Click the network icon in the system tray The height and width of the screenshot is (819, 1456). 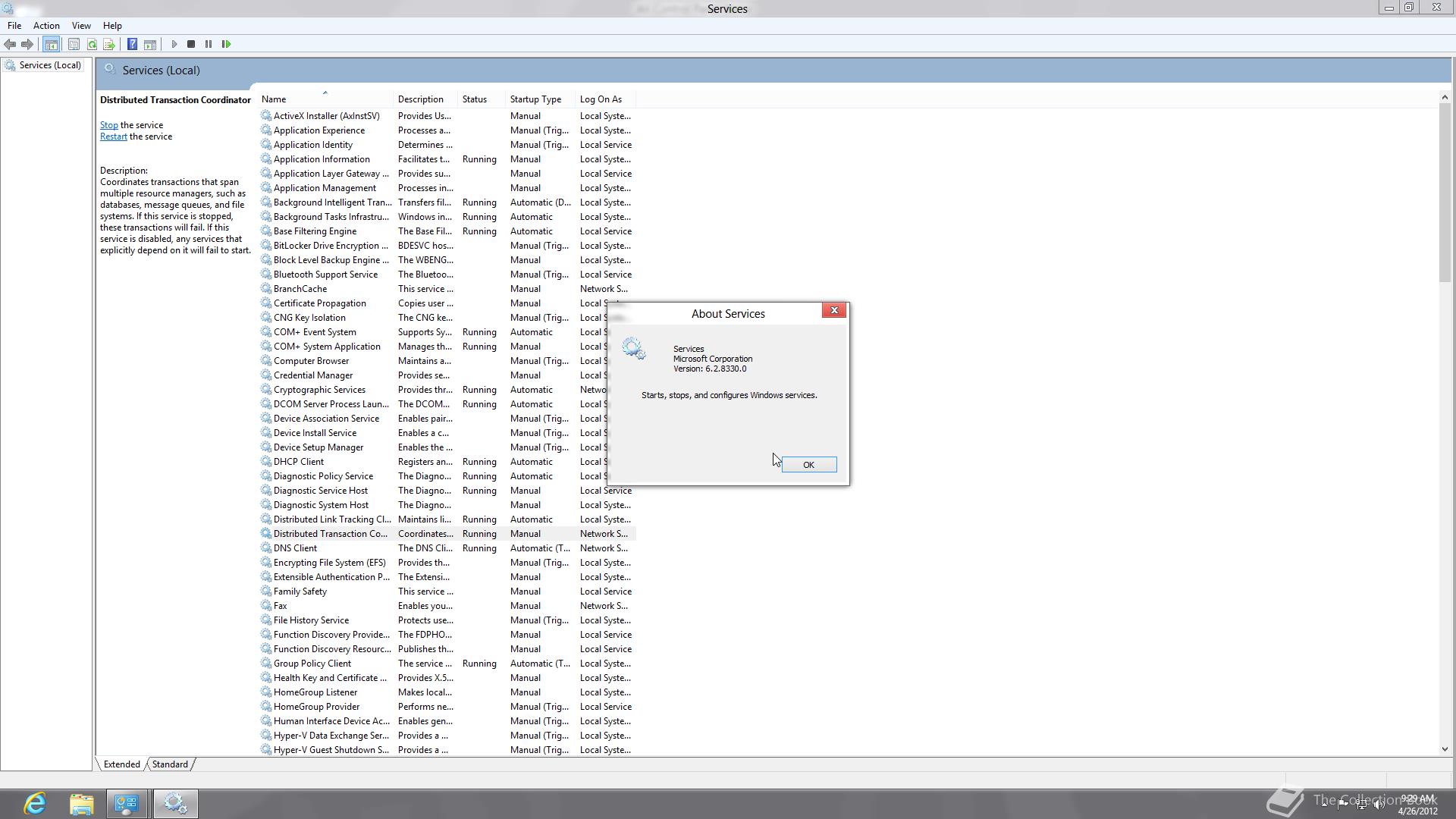click(1360, 804)
